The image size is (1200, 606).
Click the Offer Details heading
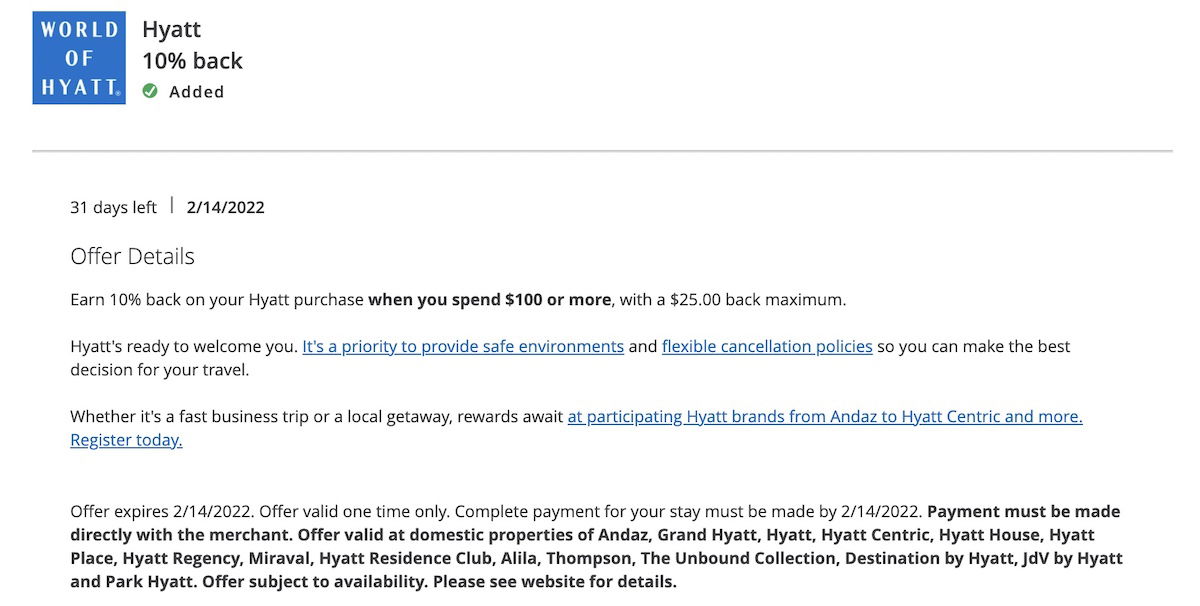(x=132, y=256)
